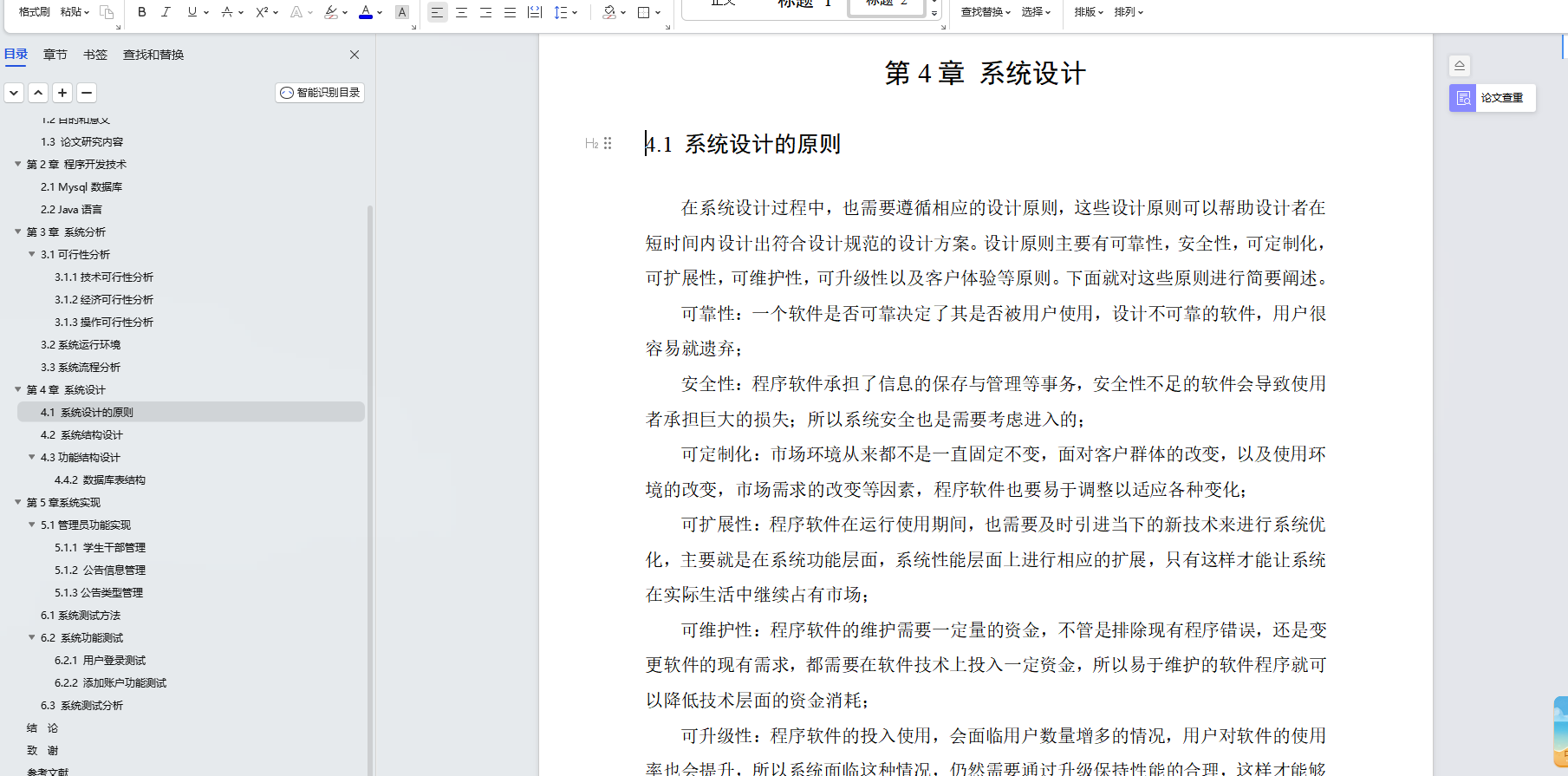1568x776 pixels.
Task: Open borders dropdown arrow
Action: (658, 12)
